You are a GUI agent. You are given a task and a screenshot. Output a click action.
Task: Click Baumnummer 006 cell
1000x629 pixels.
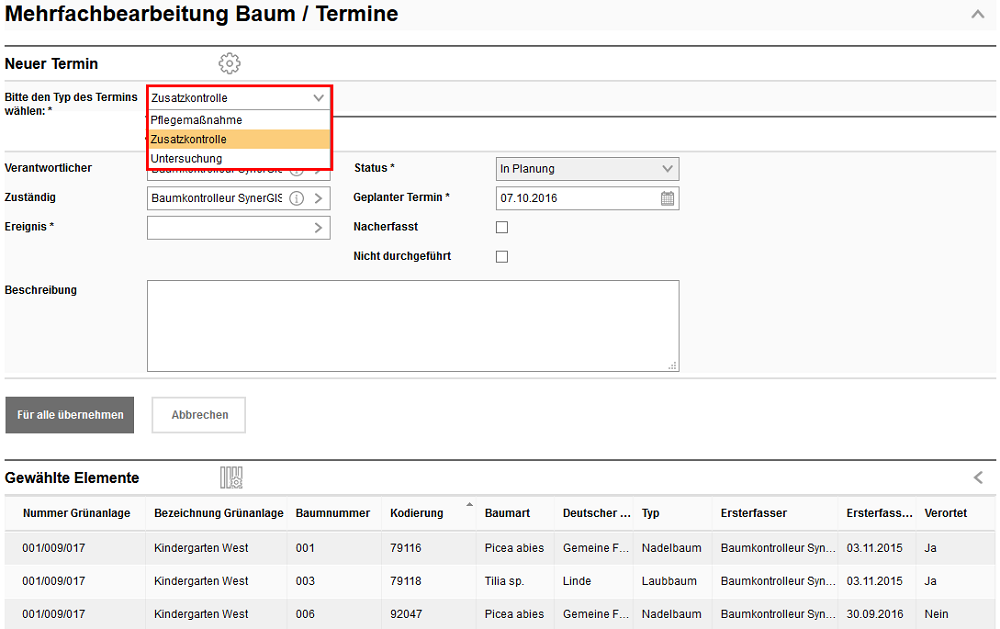pyautogui.click(x=305, y=614)
